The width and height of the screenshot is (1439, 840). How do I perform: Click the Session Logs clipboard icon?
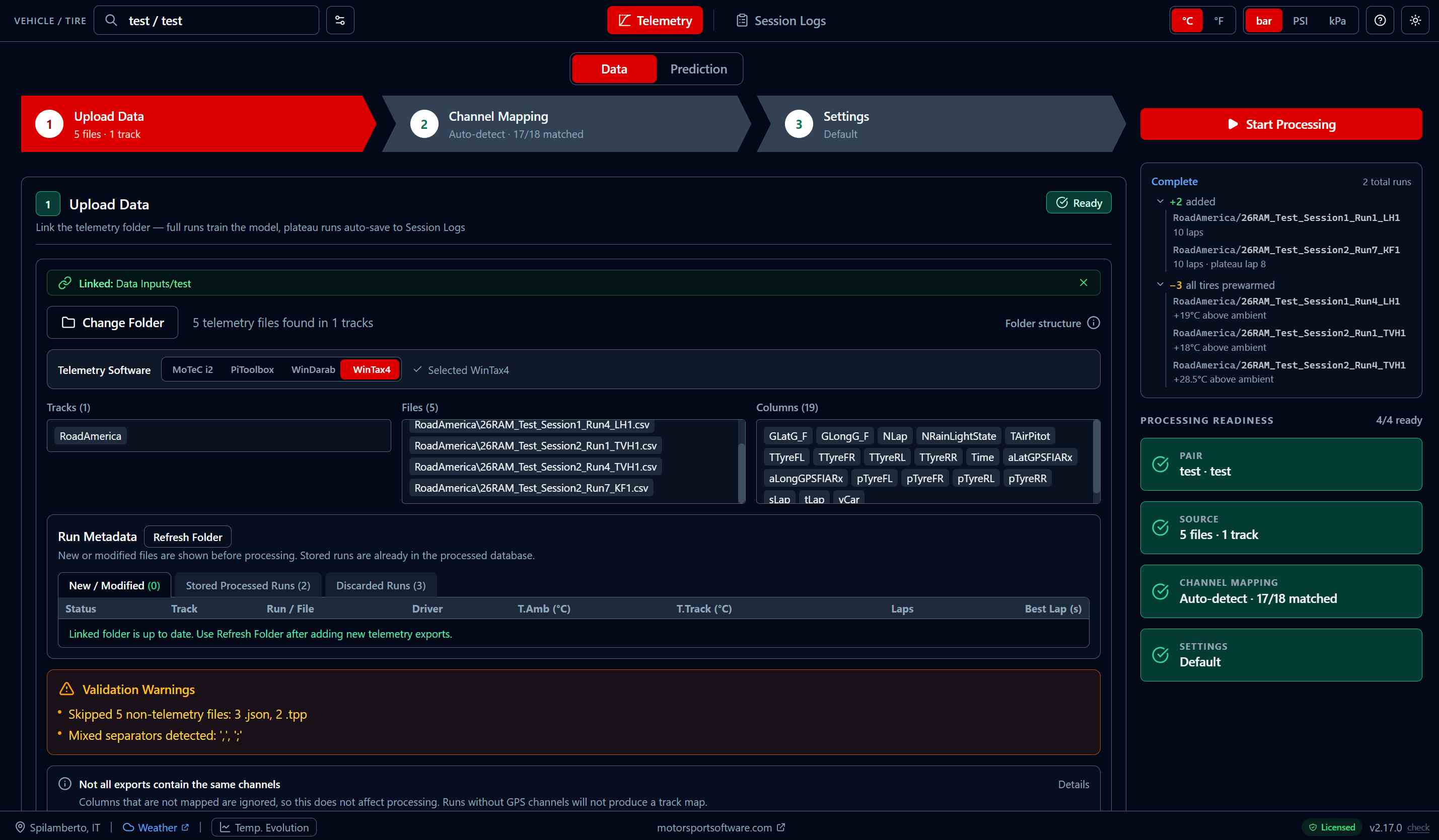coord(742,21)
